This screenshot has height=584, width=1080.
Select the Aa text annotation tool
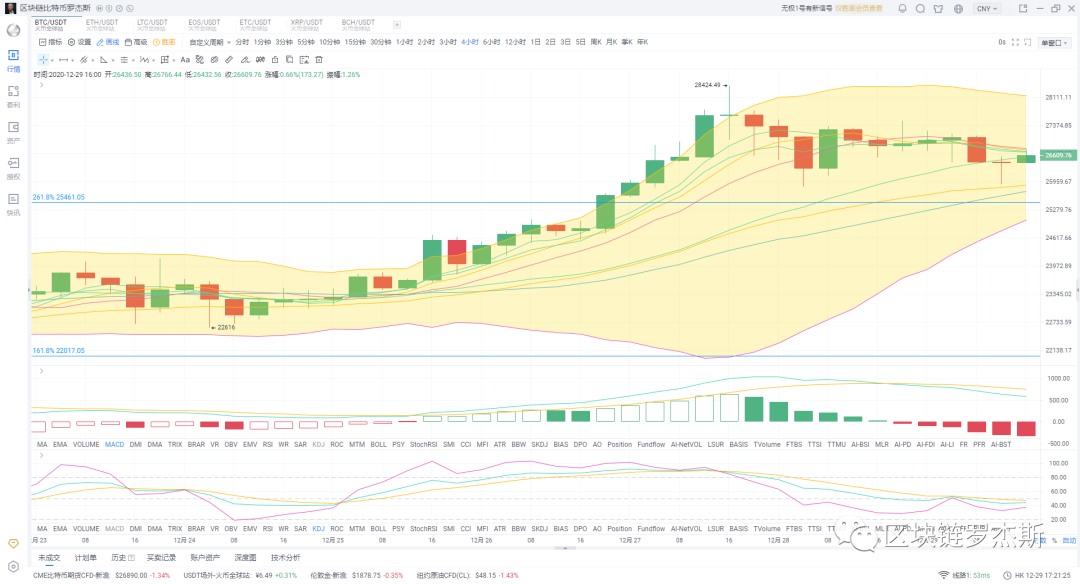[x=185, y=60]
